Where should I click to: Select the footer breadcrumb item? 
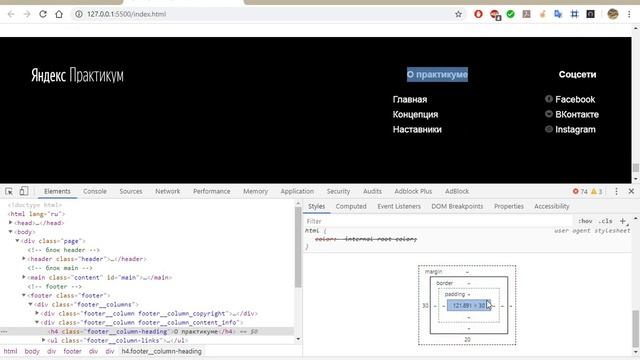click(x=72, y=351)
